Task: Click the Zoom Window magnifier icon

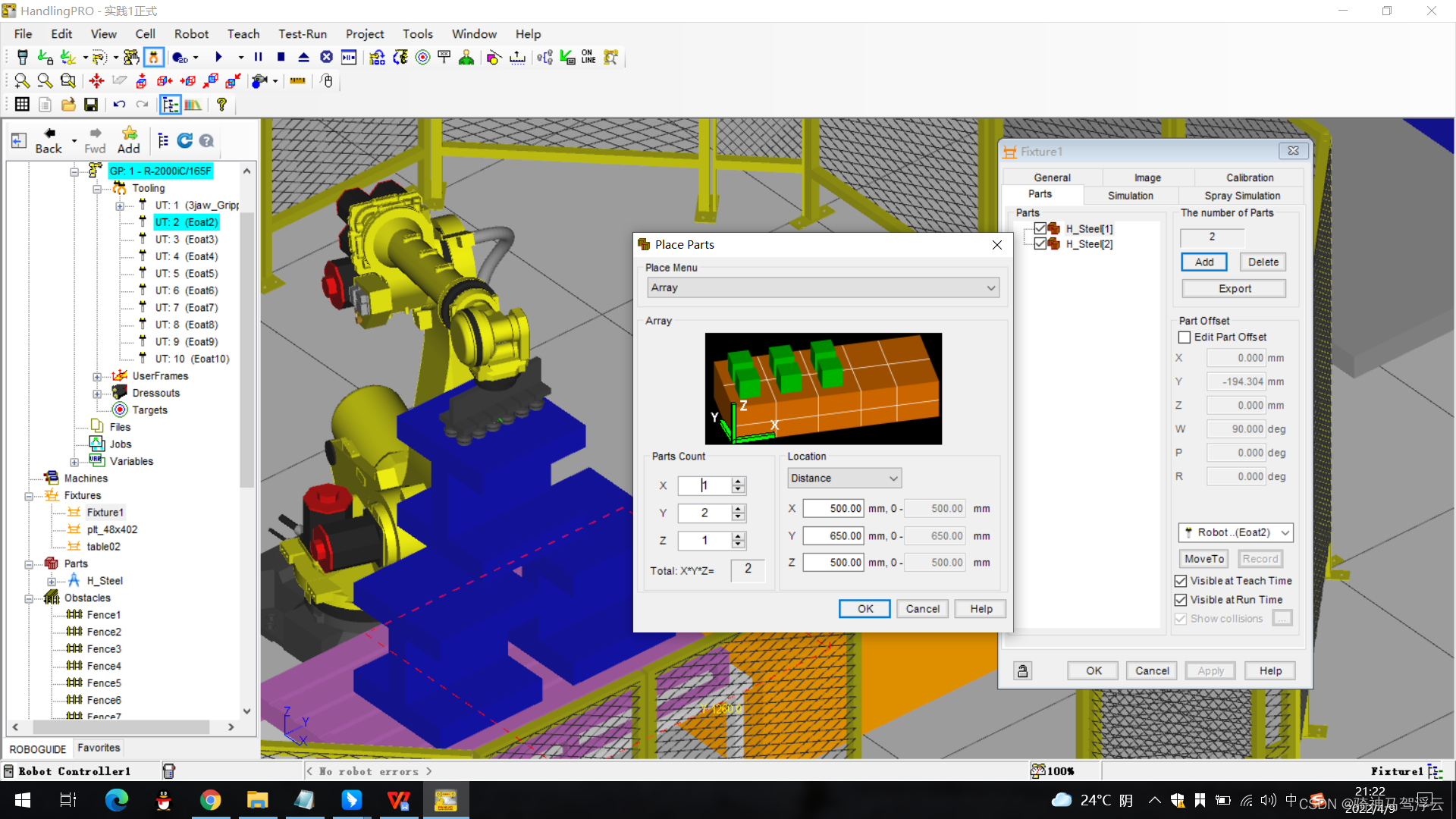Action: point(68,80)
